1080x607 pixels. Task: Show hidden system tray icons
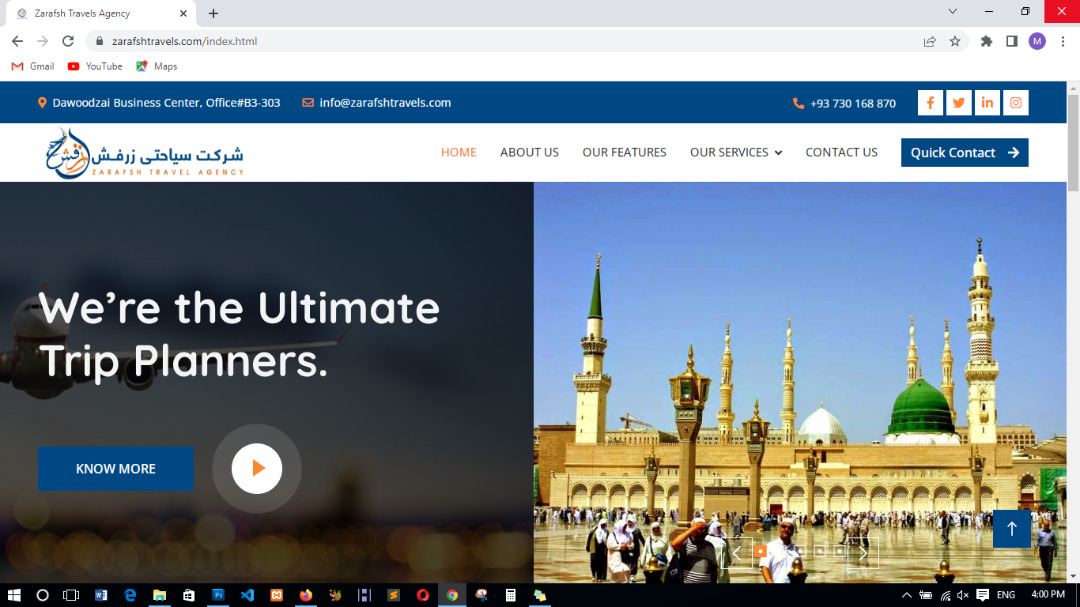[x=906, y=595]
